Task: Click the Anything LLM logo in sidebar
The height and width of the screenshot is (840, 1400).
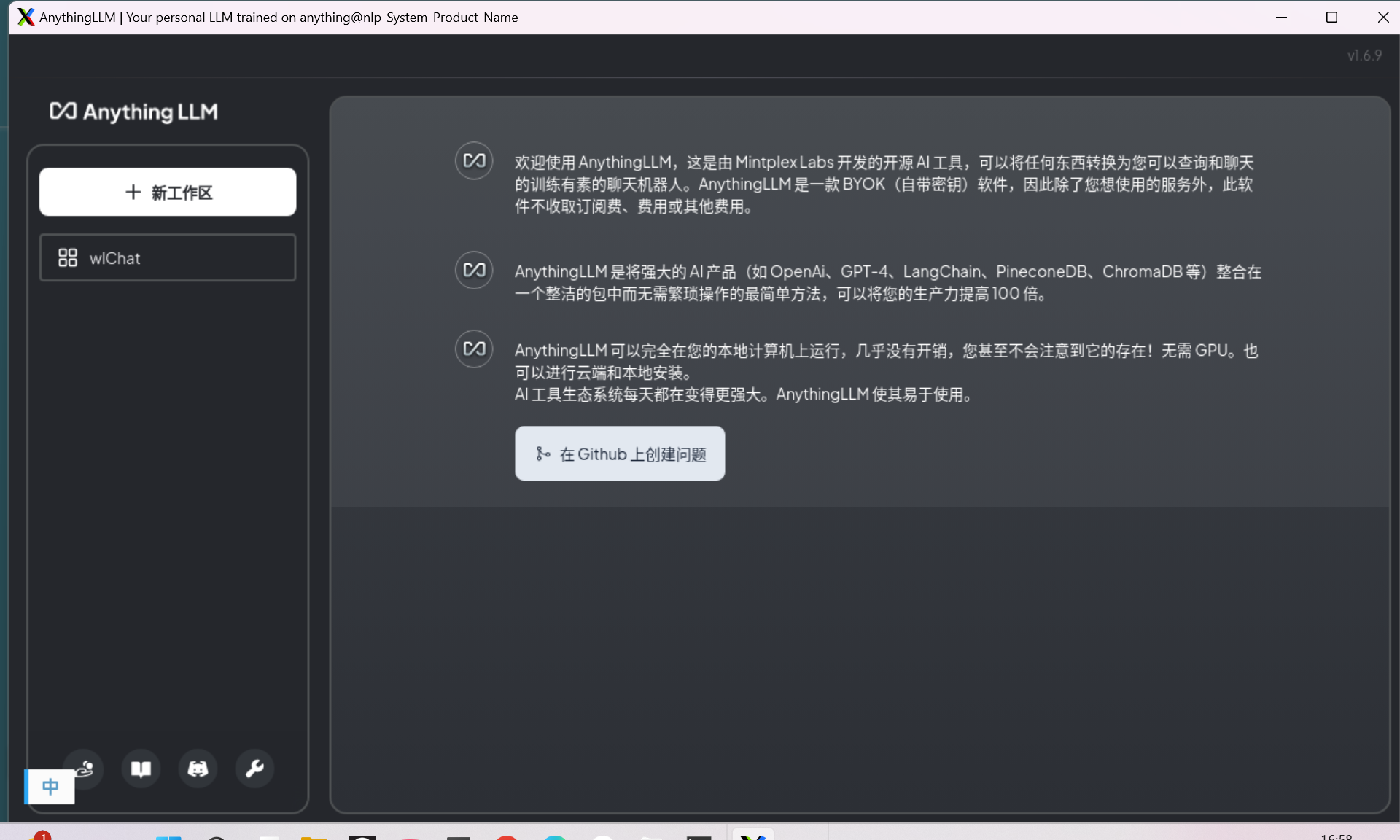Action: click(x=134, y=112)
